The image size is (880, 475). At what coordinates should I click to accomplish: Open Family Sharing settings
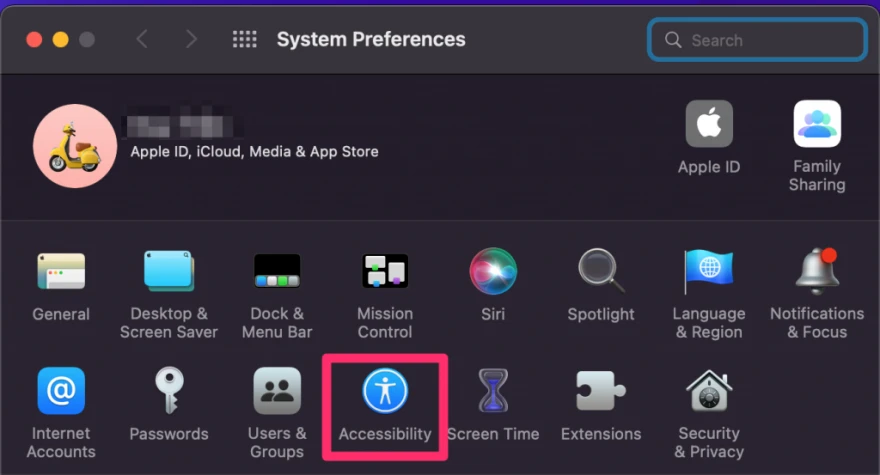[817, 125]
